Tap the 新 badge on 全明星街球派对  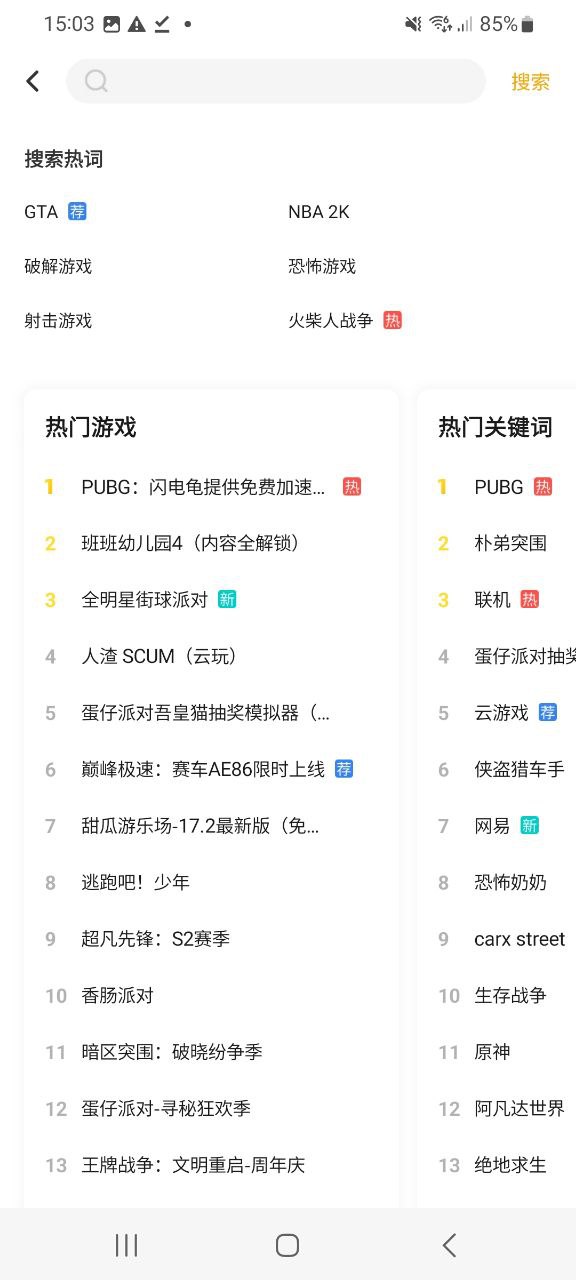click(227, 599)
